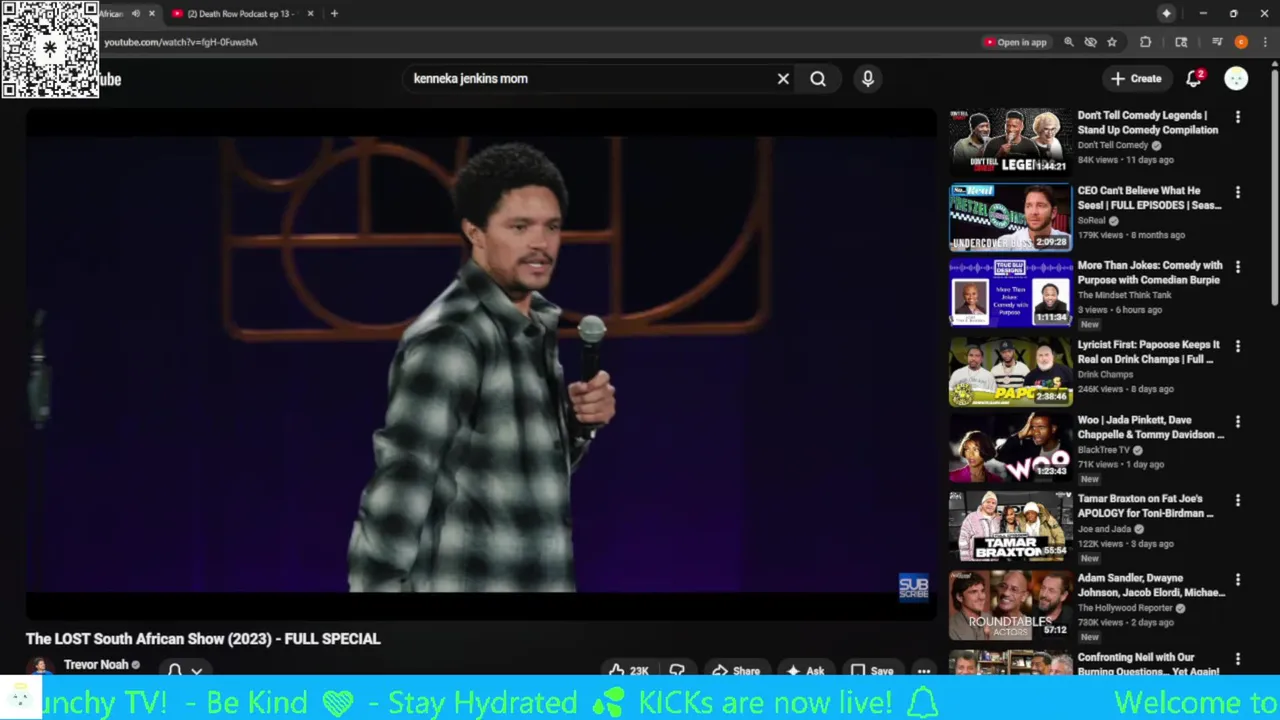The height and width of the screenshot is (720, 1280).
Task: Open the subscription bell notification dropdown
Action: click(185, 670)
